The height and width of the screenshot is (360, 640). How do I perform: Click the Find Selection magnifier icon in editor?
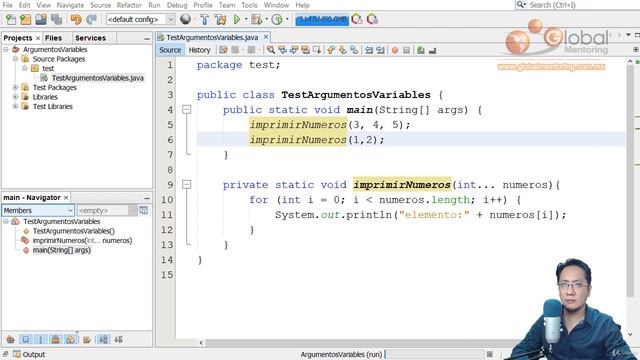(x=271, y=50)
